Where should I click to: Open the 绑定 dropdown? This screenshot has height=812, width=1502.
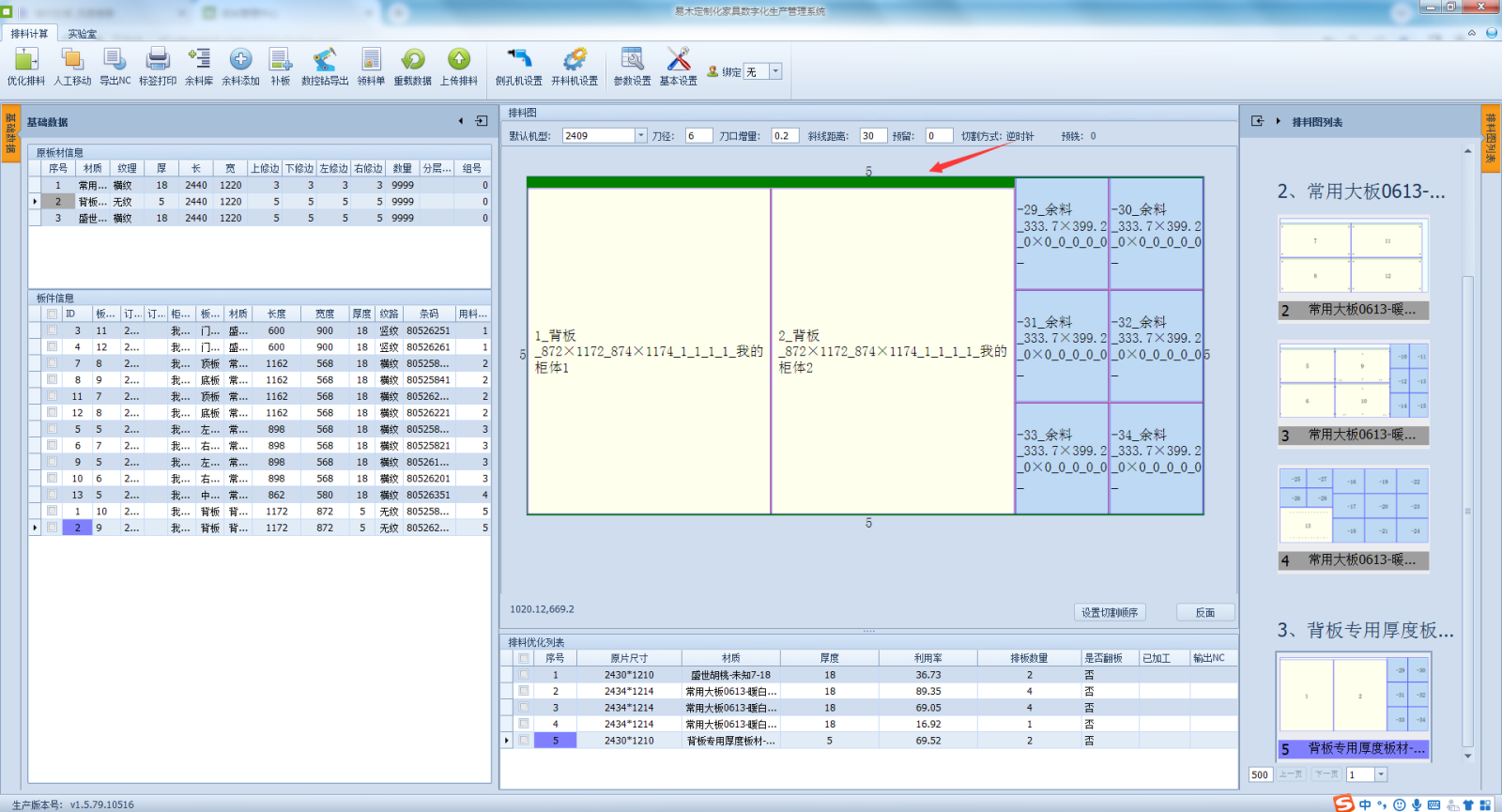pos(775,71)
